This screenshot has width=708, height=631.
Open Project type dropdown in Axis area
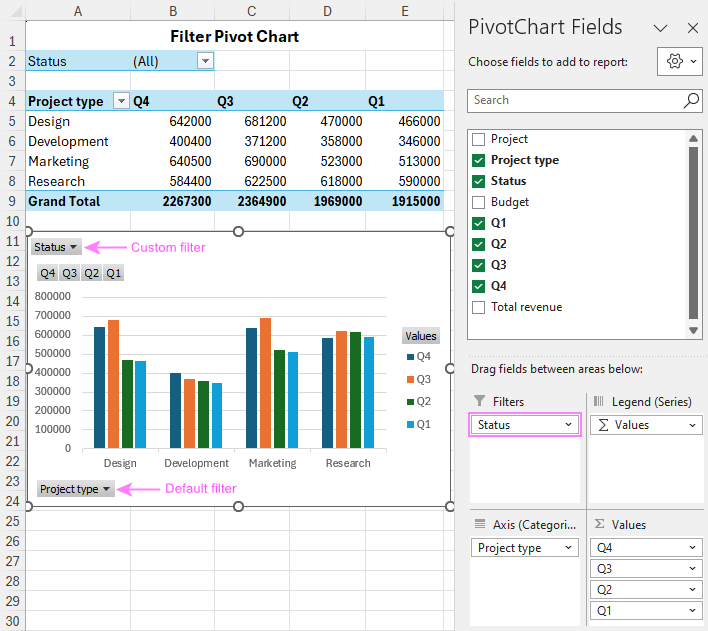click(x=568, y=547)
